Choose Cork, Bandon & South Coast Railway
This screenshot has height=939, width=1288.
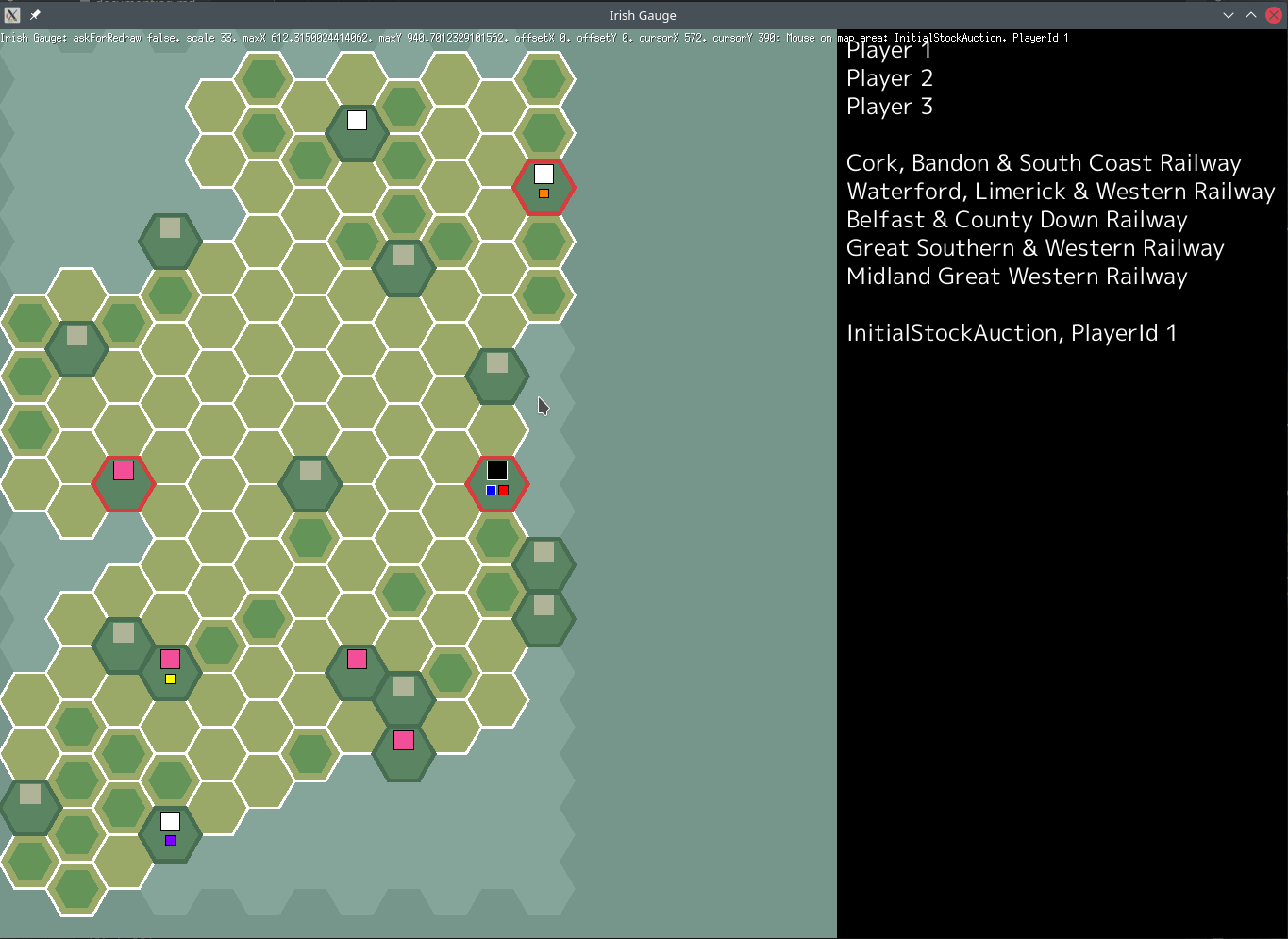click(x=1044, y=163)
